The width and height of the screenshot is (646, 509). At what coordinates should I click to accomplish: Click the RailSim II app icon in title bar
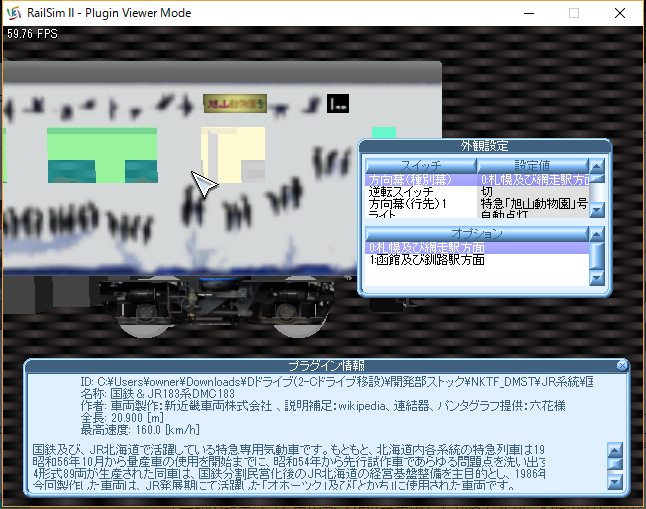click(x=14, y=13)
